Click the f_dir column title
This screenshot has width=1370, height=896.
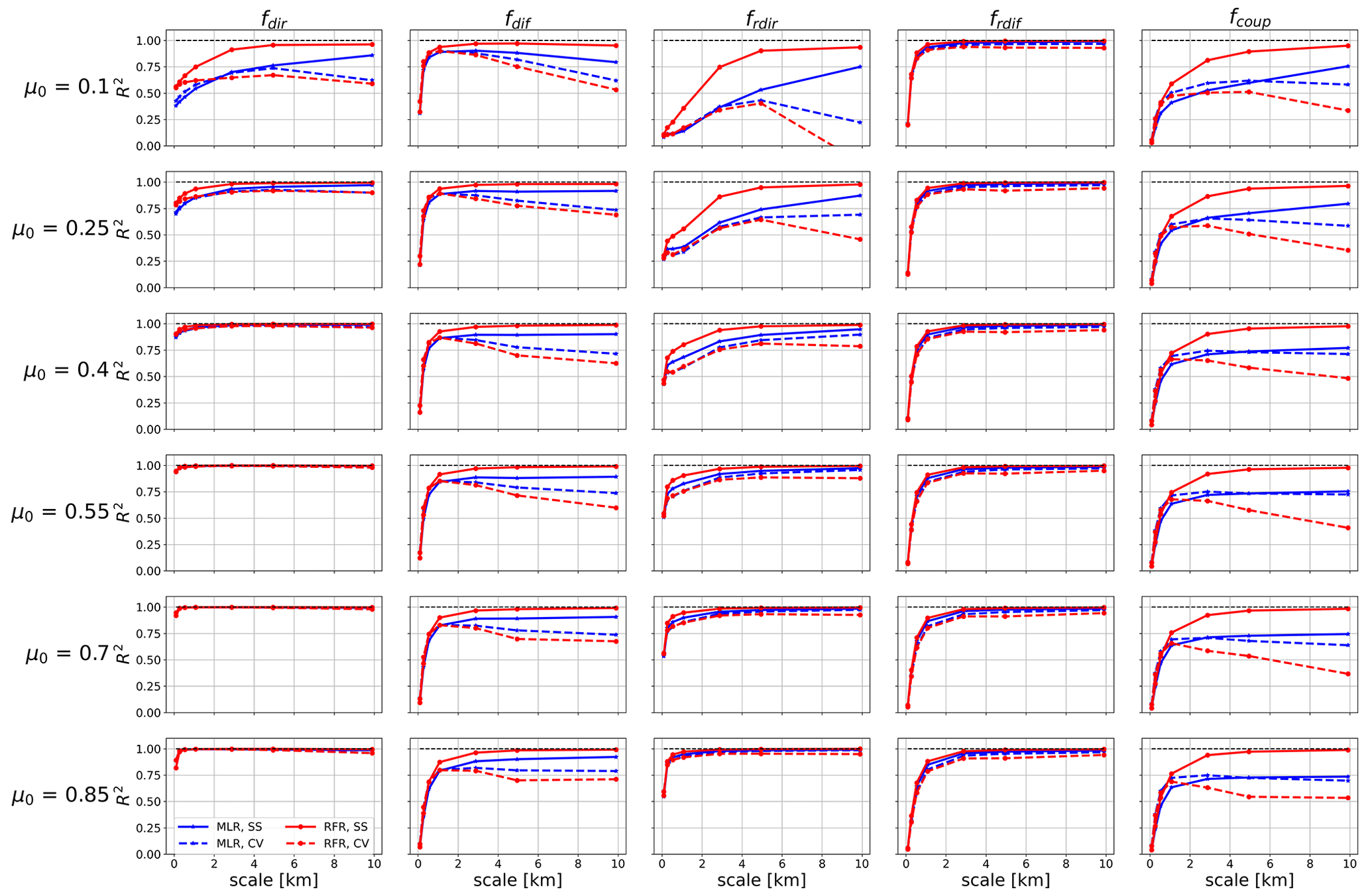tap(274, 19)
